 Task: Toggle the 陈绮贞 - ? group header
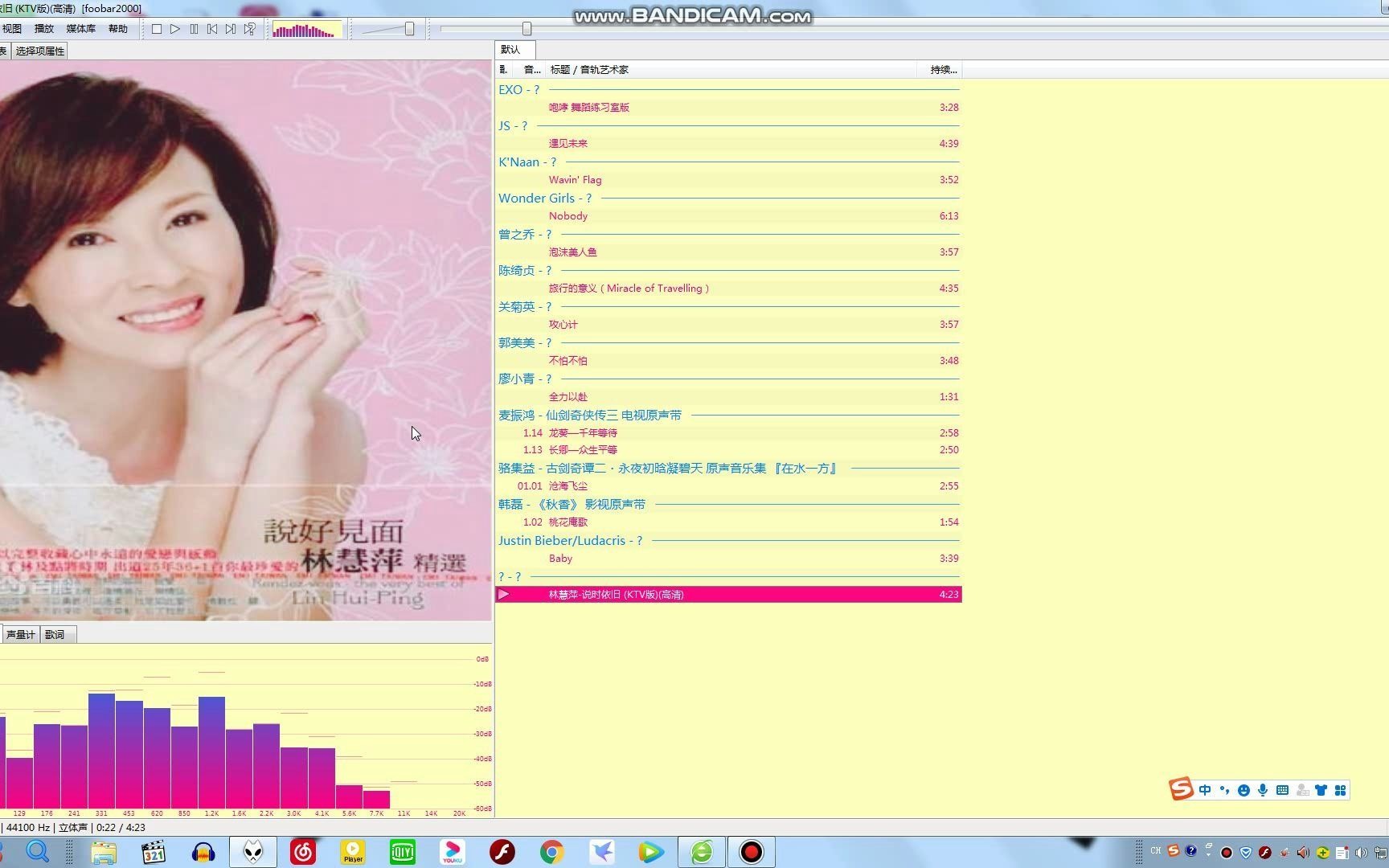click(728, 271)
